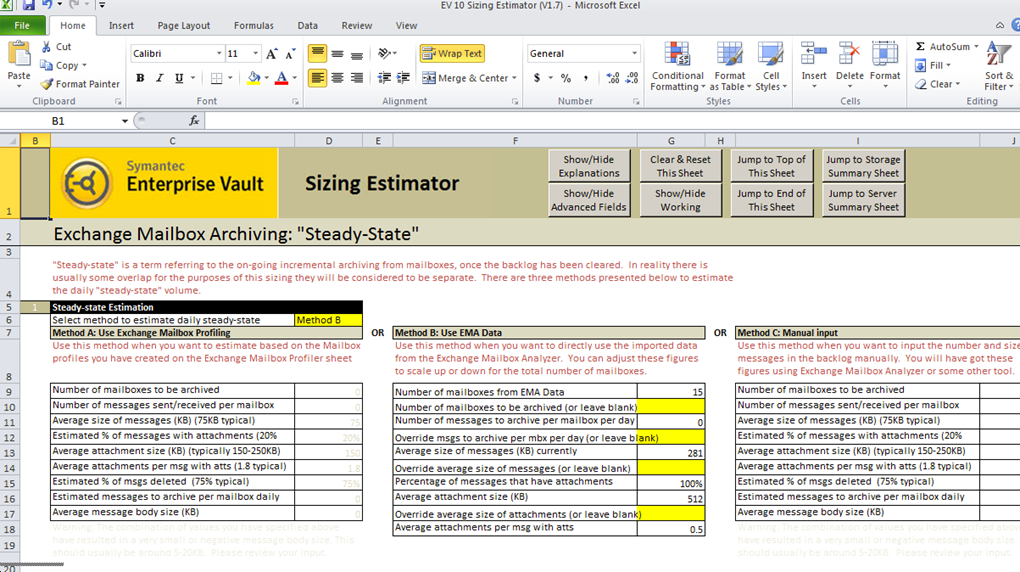Click Show/Hide Advanced Fields button
This screenshot has width=1020, height=572.
pyautogui.click(x=589, y=200)
